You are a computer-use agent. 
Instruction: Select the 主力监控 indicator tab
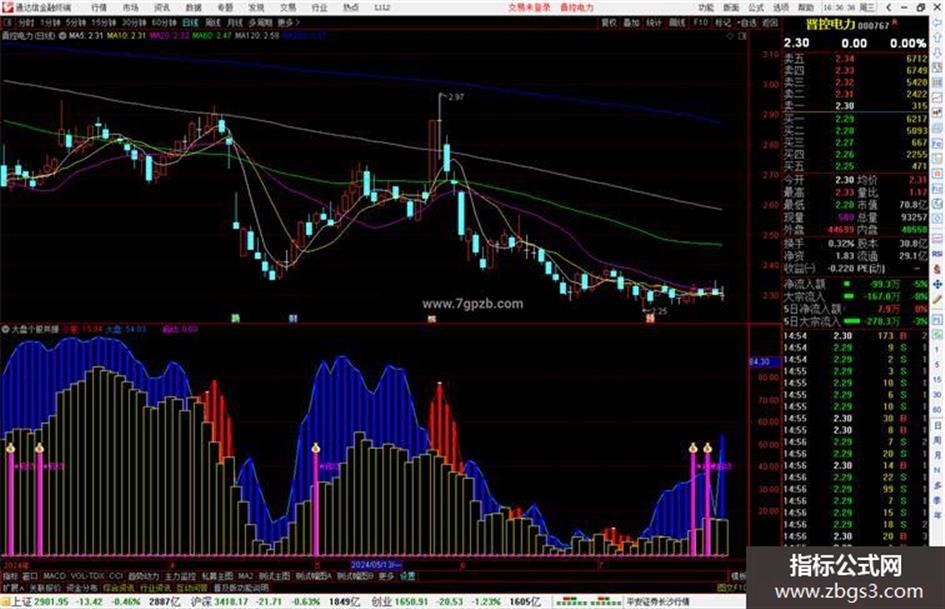coord(181,576)
